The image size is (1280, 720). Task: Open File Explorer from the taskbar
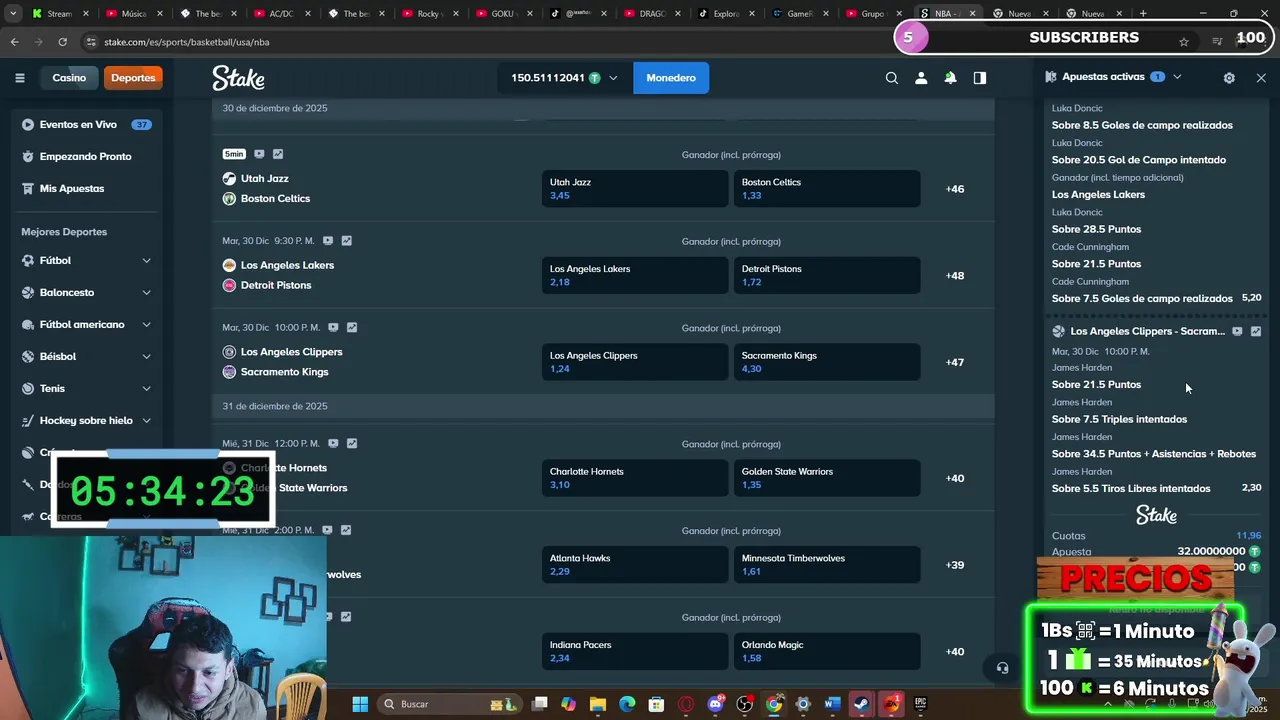(x=598, y=704)
